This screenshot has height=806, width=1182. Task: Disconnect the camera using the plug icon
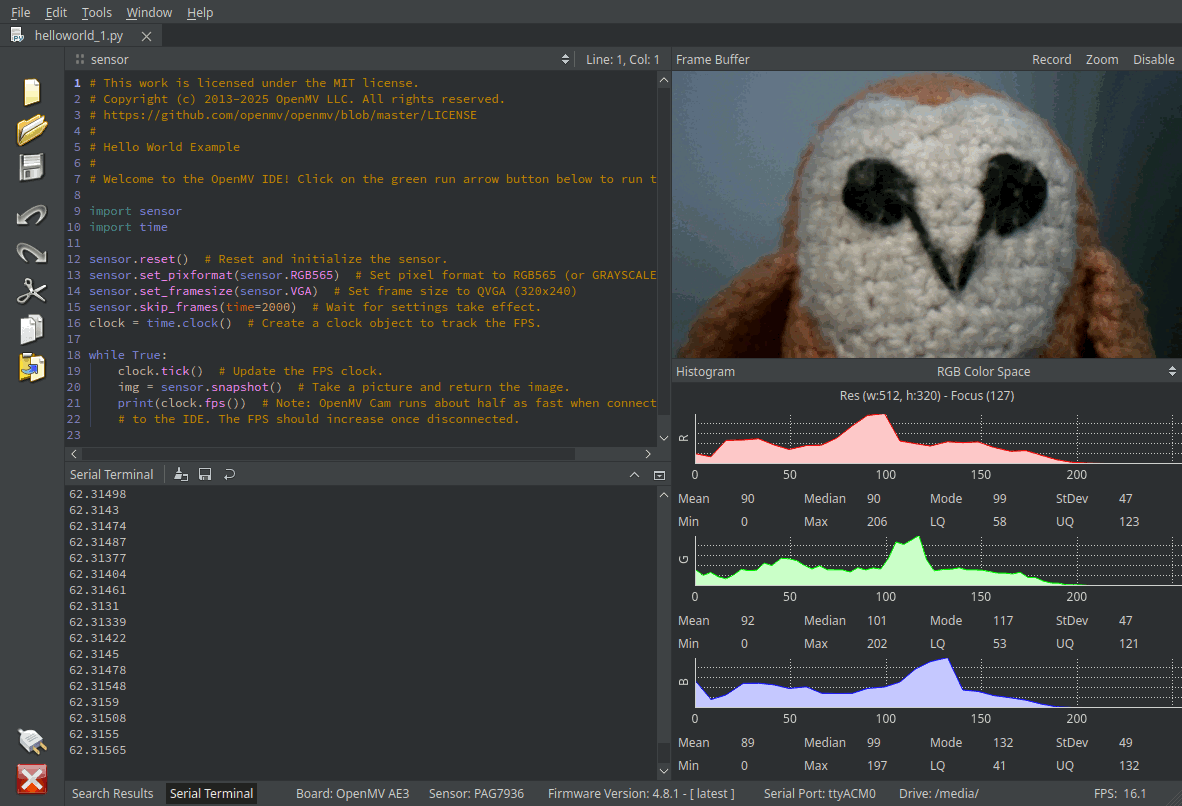pyautogui.click(x=32, y=741)
